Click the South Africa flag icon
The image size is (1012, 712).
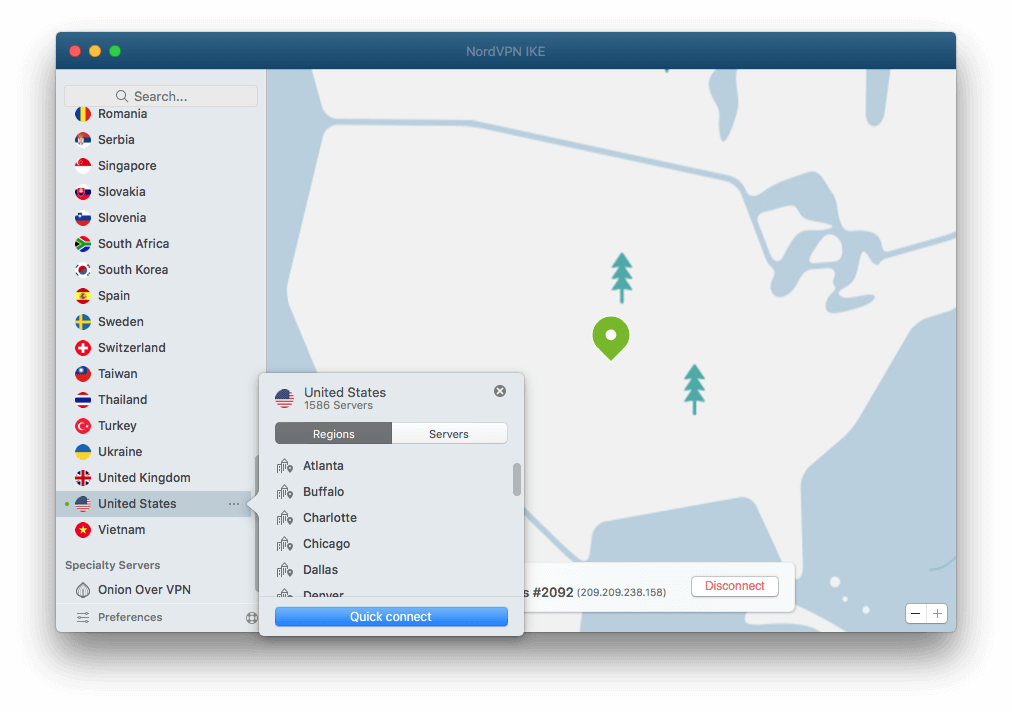click(x=83, y=244)
